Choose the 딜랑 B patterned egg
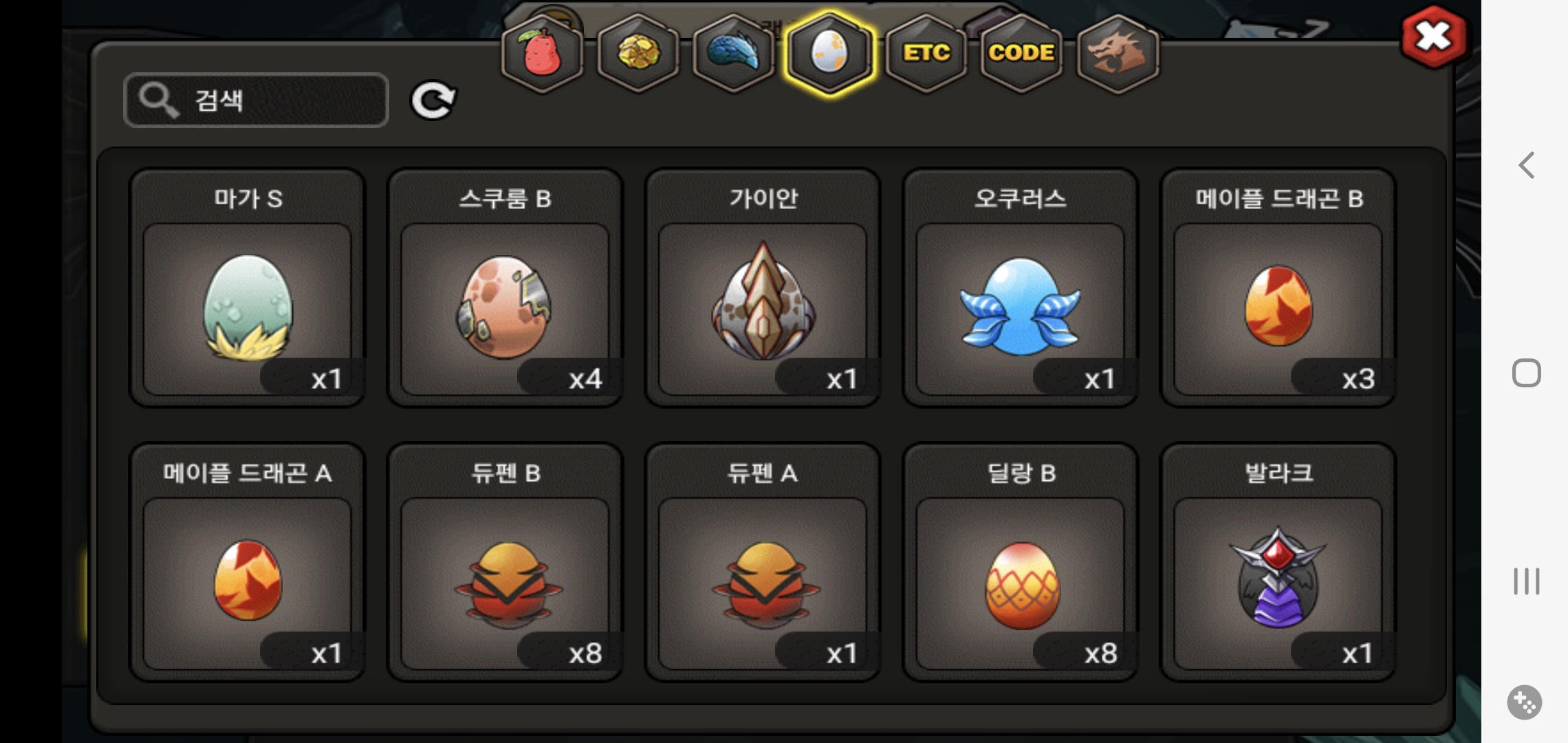 tap(1021, 563)
